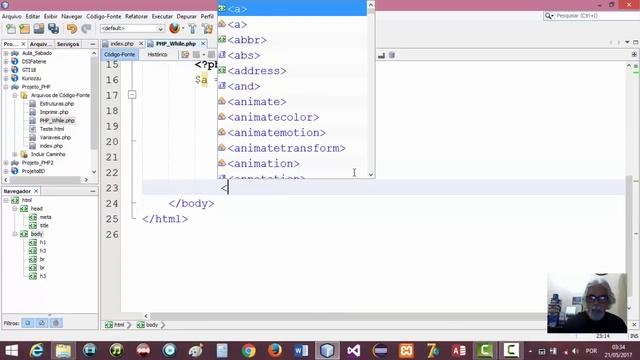
Task: Select Estruturas.php in project tree
Action: tap(56, 104)
